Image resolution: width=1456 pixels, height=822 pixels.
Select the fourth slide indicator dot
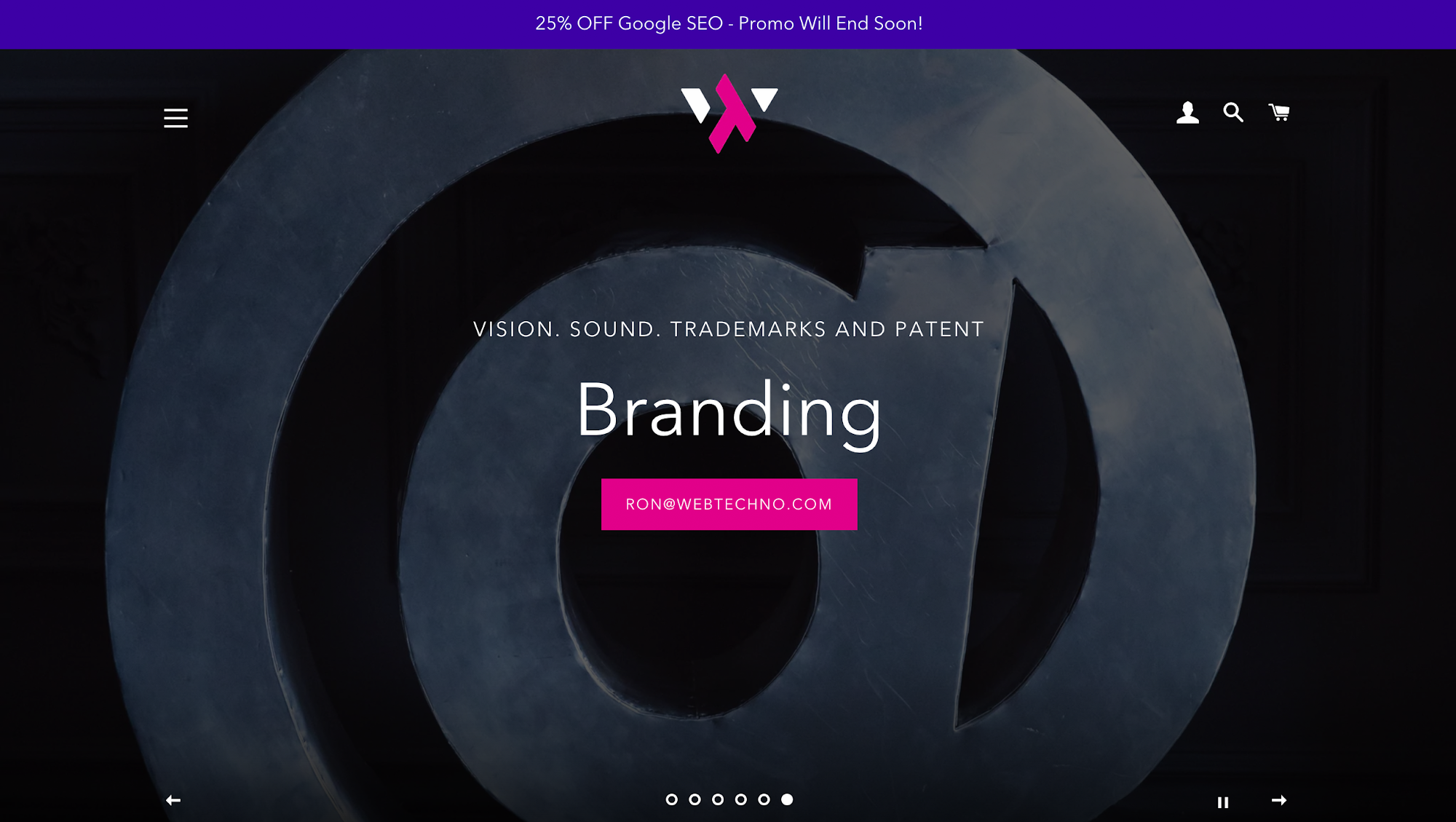741,799
